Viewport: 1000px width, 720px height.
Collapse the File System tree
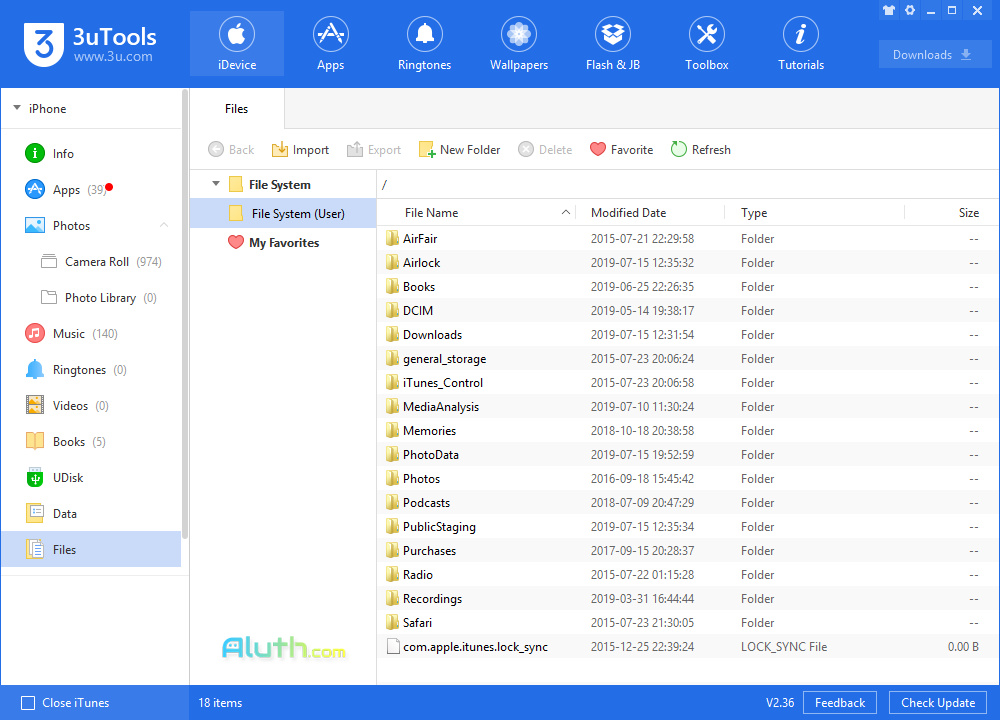(216, 184)
